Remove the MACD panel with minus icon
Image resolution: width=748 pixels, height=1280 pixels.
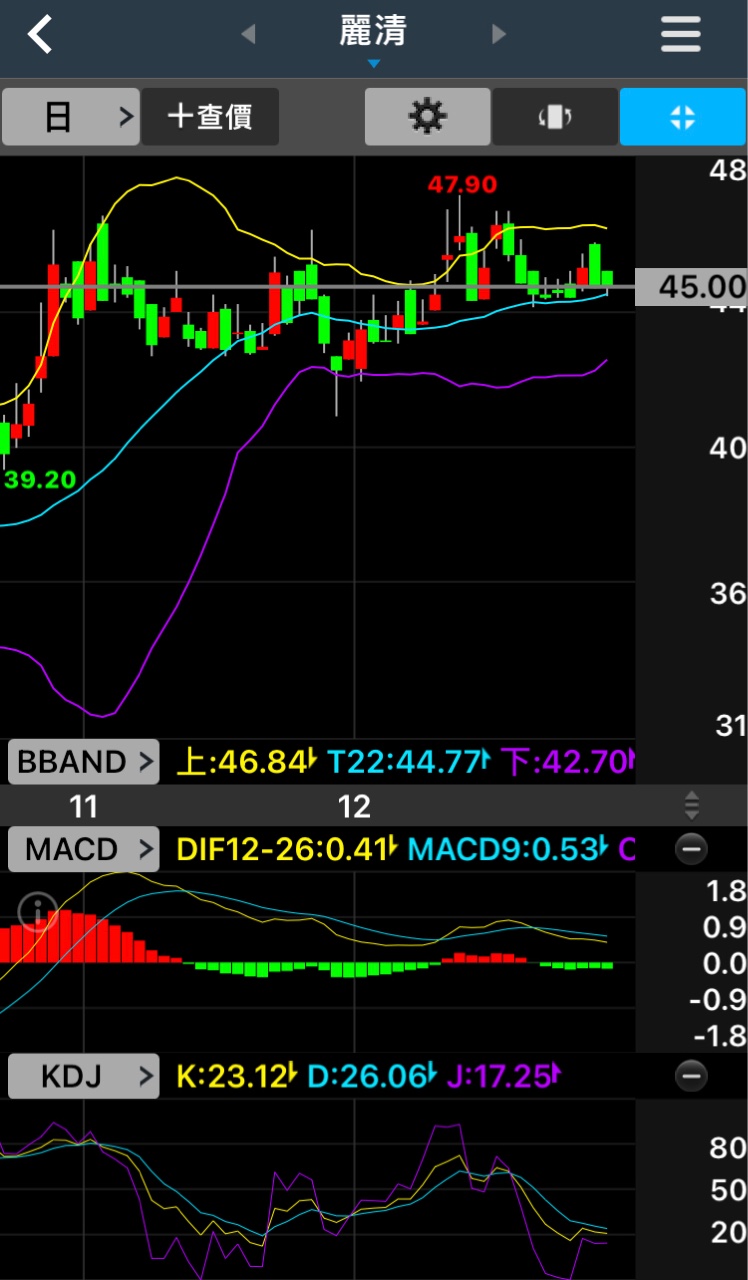tap(691, 850)
